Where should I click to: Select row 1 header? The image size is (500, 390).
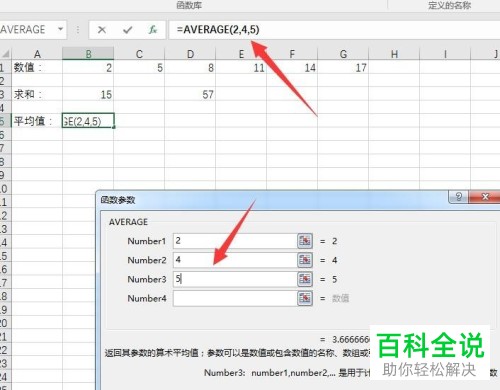coord(5,68)
